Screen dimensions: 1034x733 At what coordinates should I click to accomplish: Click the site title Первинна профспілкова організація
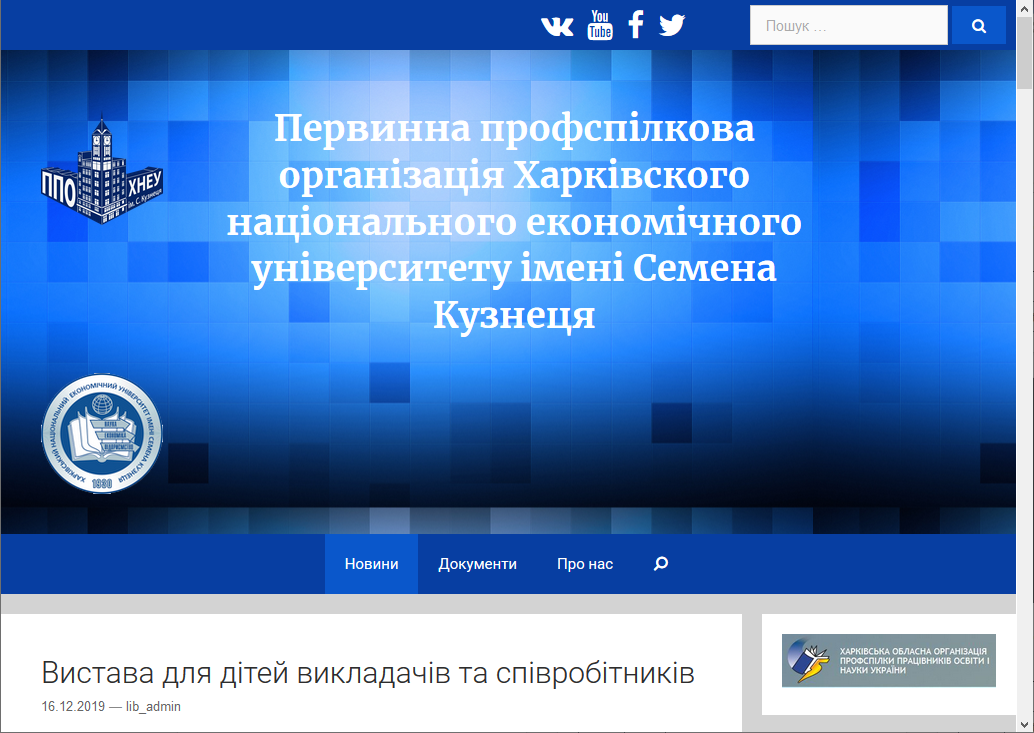click(514, 222)
